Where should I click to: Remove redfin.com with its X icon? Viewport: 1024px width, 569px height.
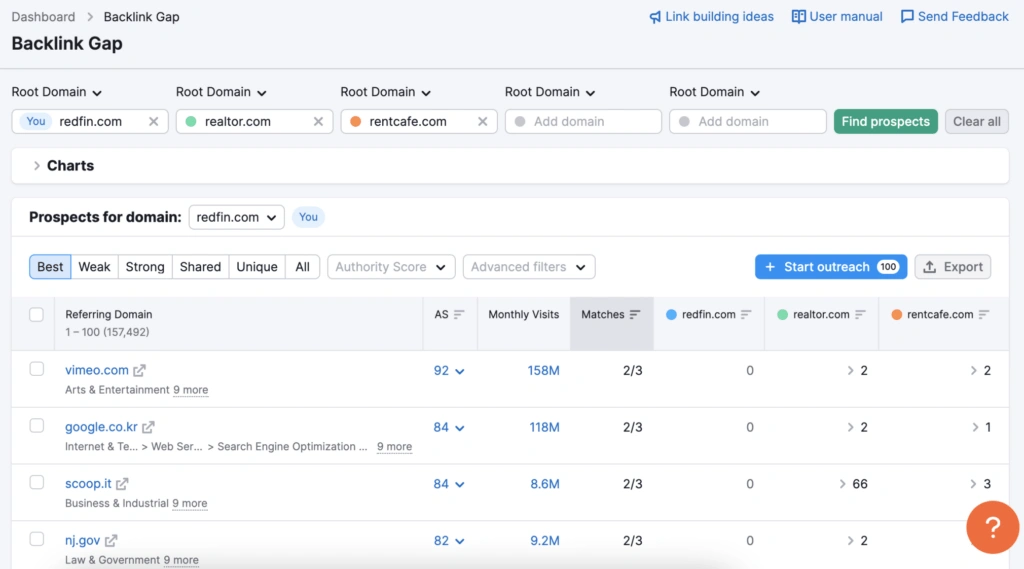153,122
